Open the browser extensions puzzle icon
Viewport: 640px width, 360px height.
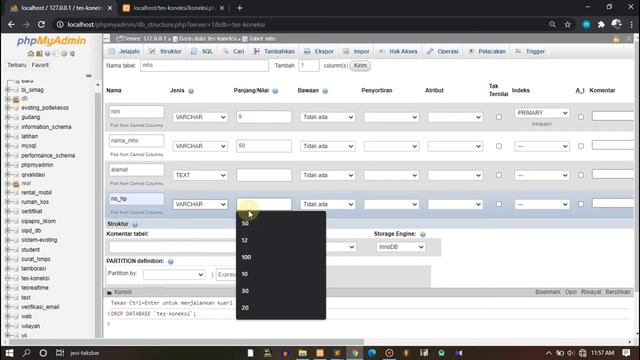(601, 24)
